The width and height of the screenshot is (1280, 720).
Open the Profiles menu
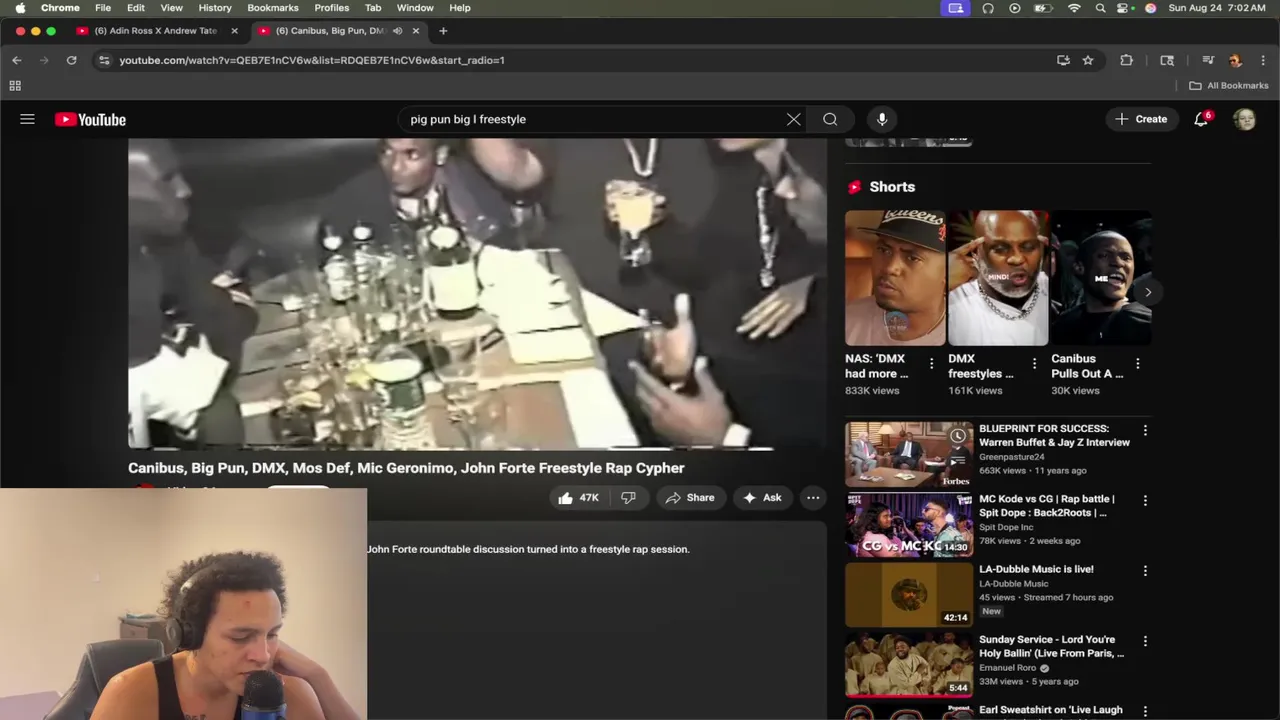click(332, 8)
